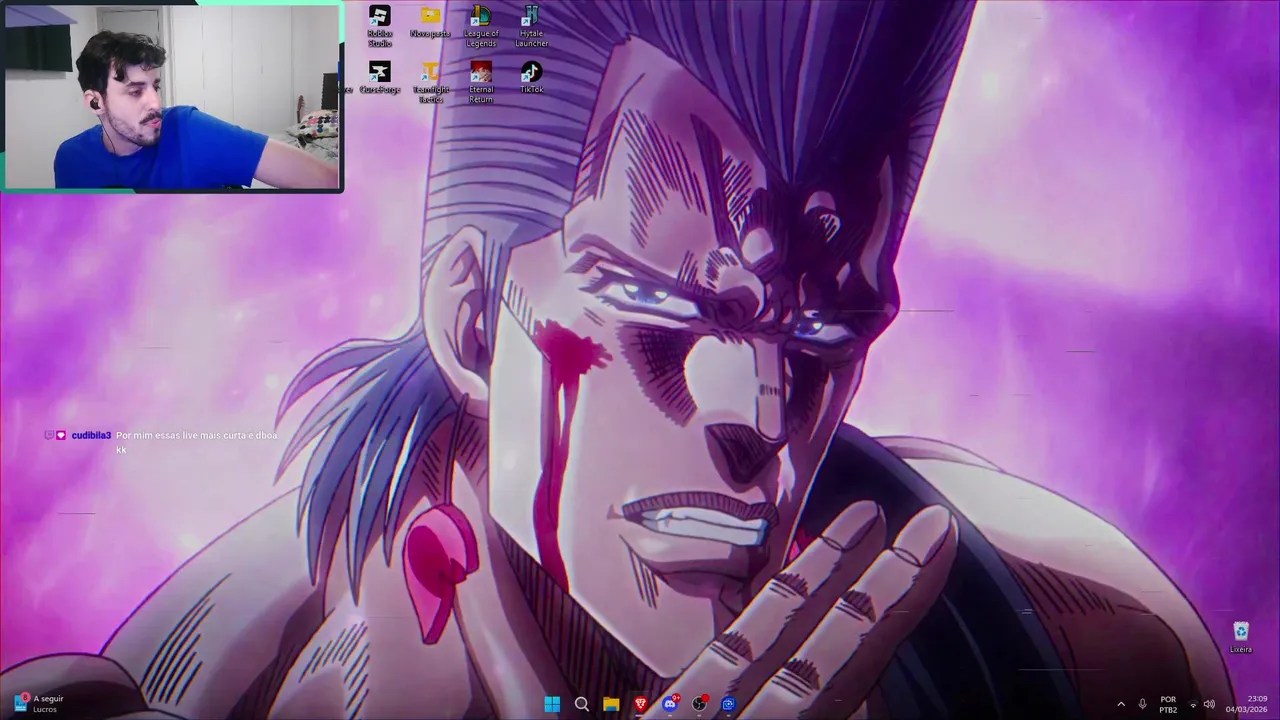Open network settings from Wi-Fi icon
Viewport: 1280px width, 720px height.
(x=1193, y=704)
